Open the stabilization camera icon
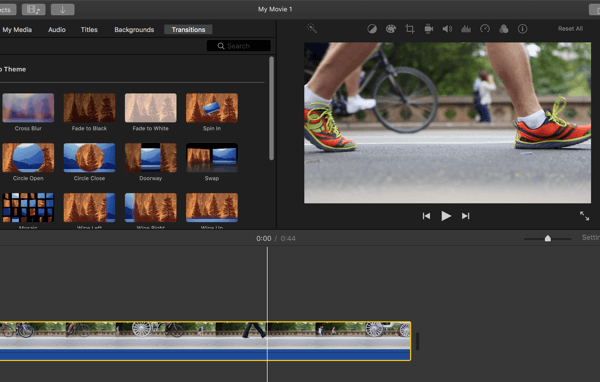The height and width of the screenshot is (382, 600). coord(429,29)
